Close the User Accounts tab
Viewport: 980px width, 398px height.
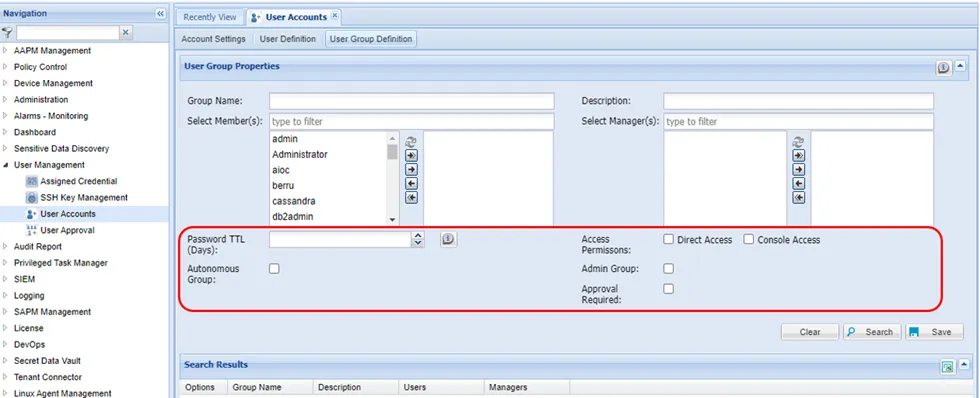(334, 16)
